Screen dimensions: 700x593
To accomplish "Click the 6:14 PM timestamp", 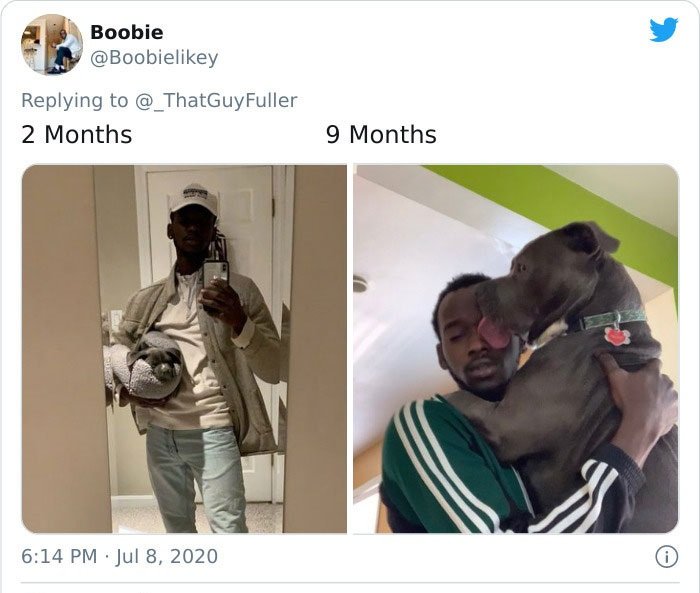I will (x=59, y=556).
